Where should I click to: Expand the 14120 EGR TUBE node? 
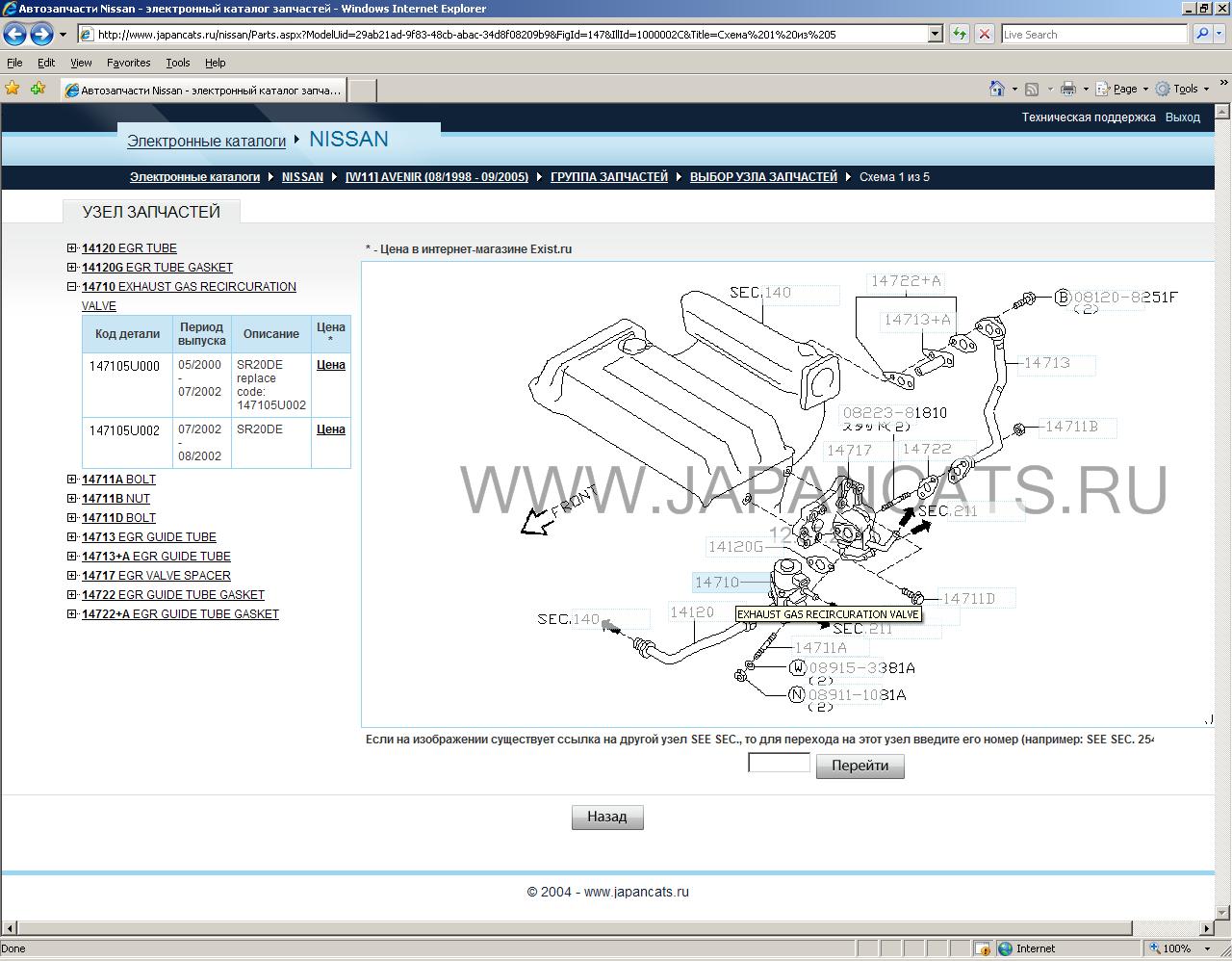(x=72, y=247)
